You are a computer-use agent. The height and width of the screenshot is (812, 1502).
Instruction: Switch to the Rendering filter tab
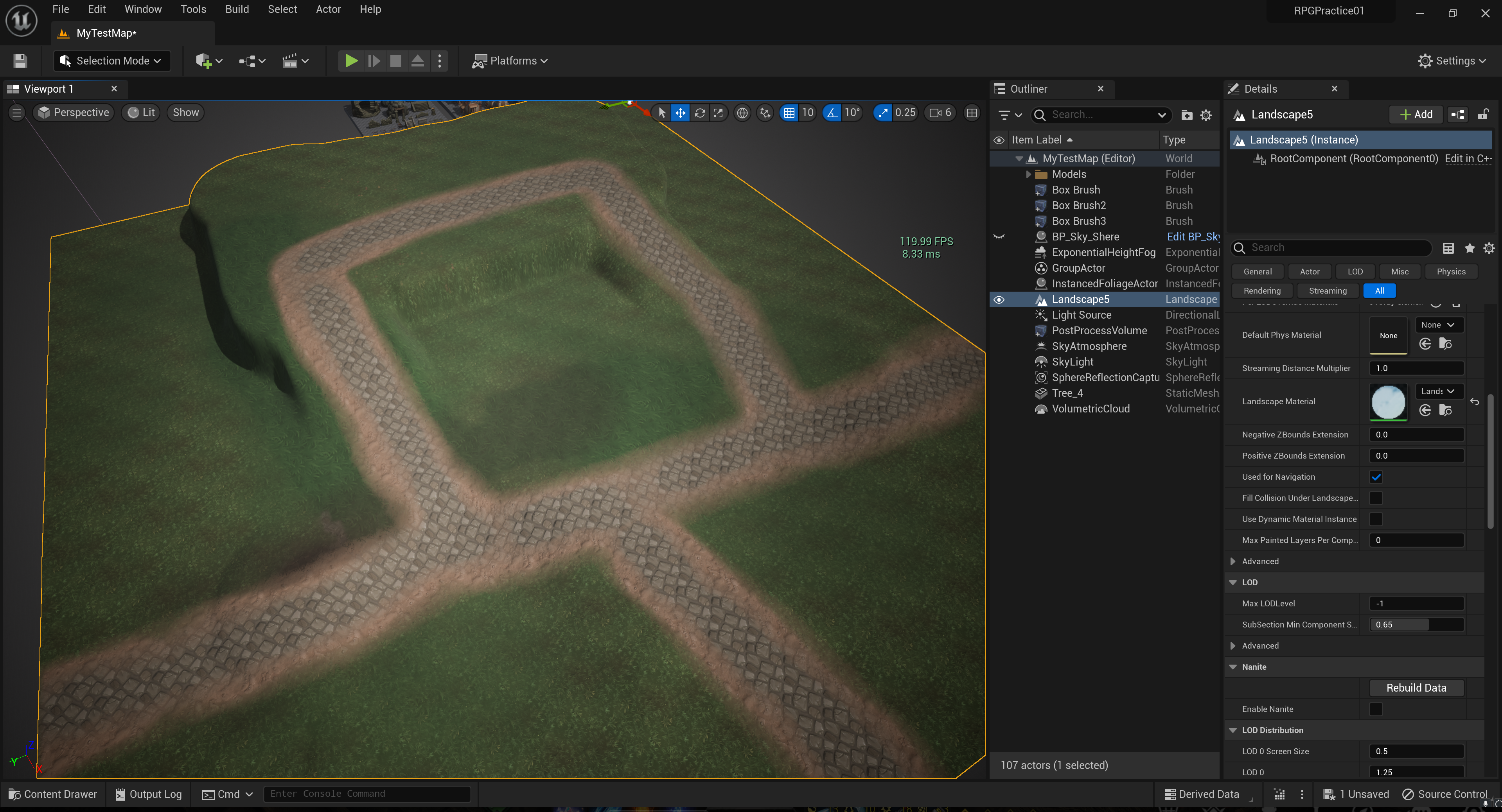pyautogui.click(x=1262, y=290)
